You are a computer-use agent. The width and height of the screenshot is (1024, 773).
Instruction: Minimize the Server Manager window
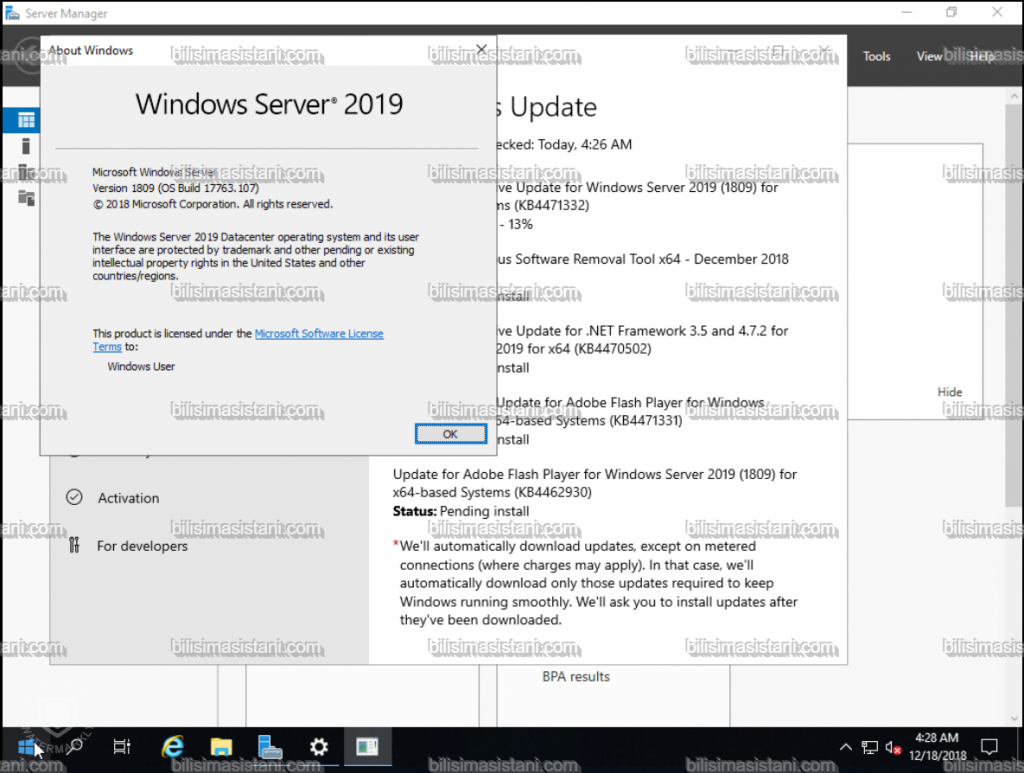point(906,12)
